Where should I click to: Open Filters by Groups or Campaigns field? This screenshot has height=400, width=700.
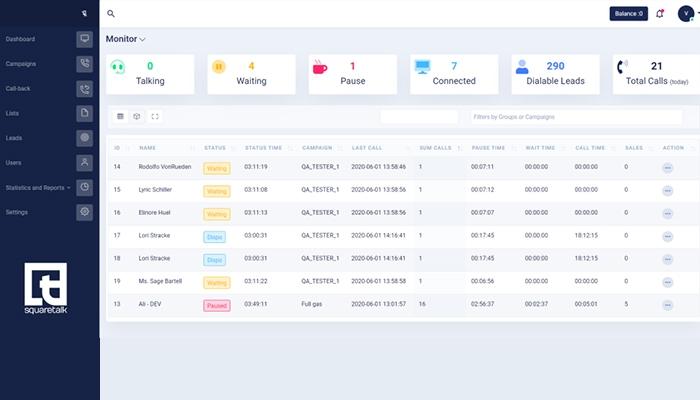tap(576, 117)
